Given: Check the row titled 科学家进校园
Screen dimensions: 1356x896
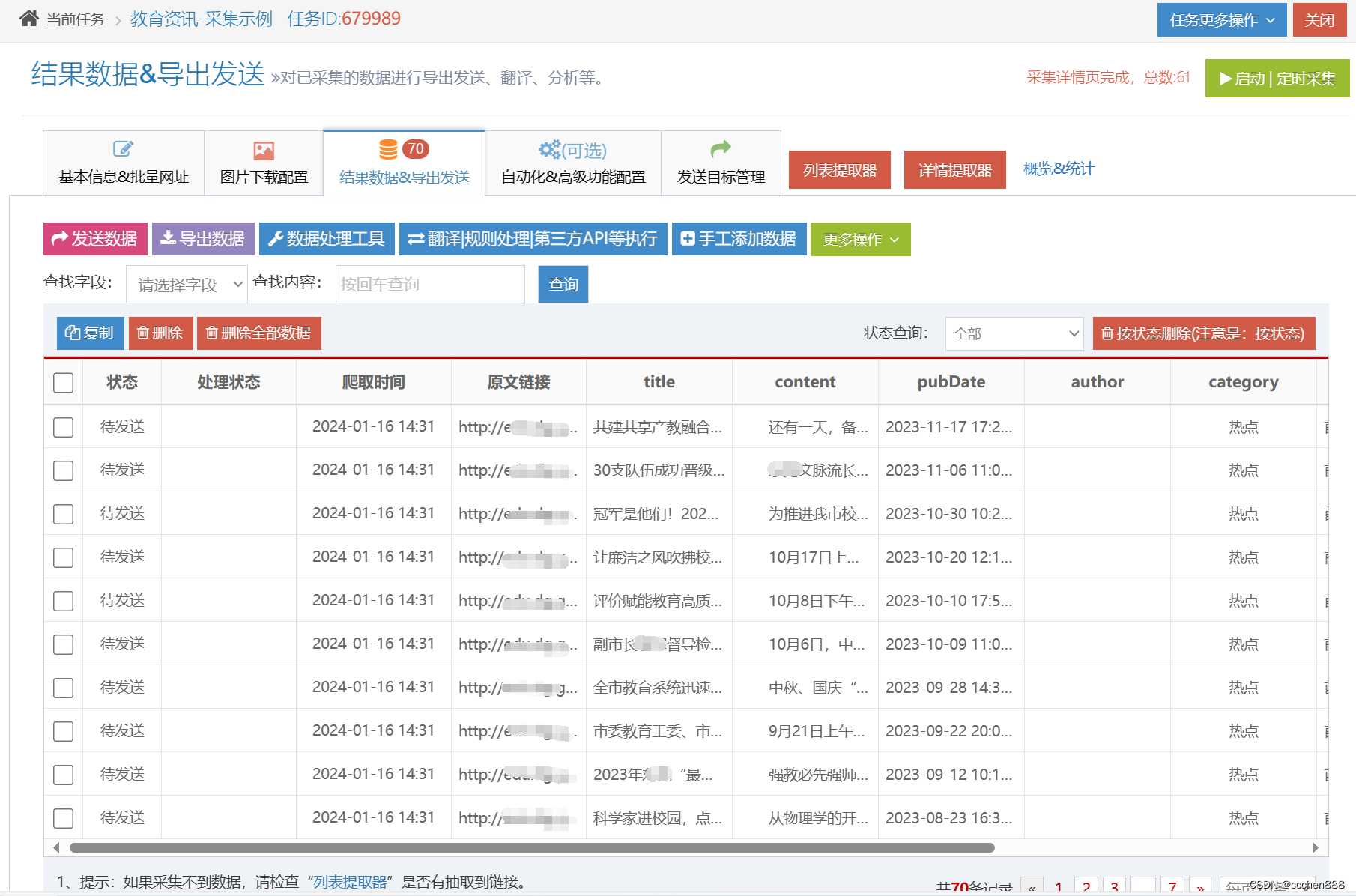Looking at the screenshot, I should pyautogui.click(x=64, y=818).
